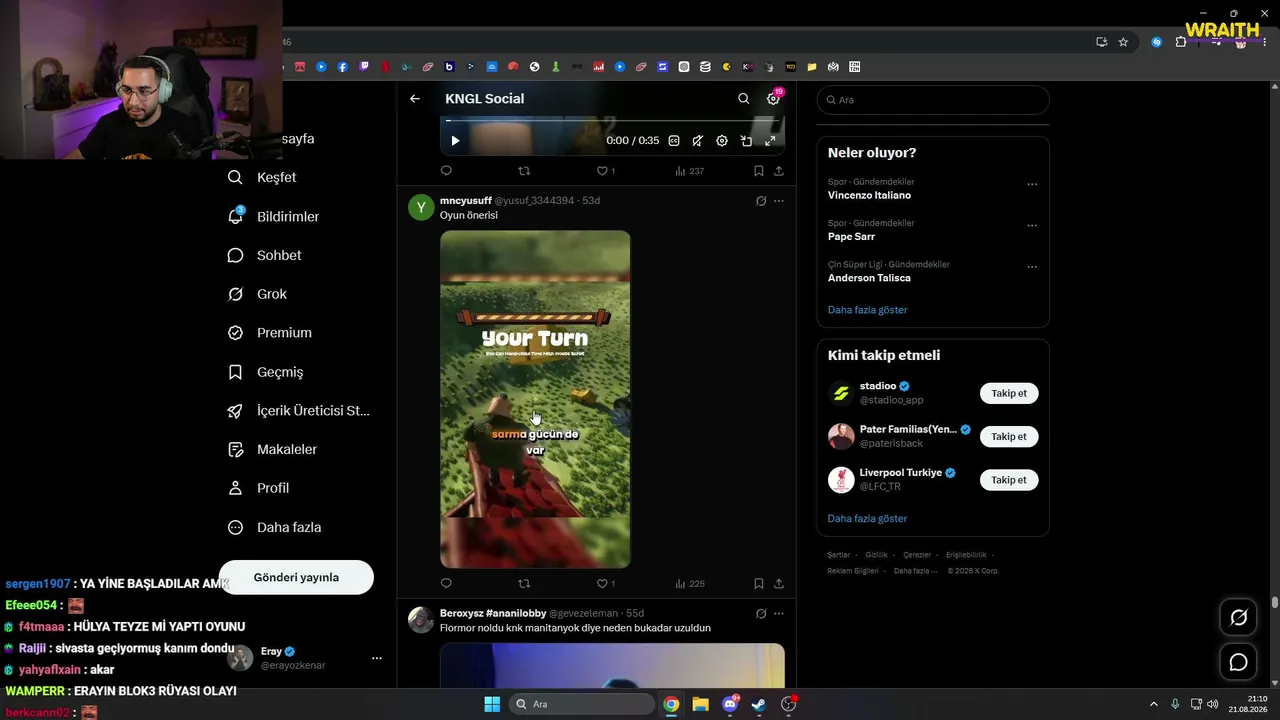Go back using the arrow beside KNGL Social
1280x720 pixels.
(x=415, y=99)
